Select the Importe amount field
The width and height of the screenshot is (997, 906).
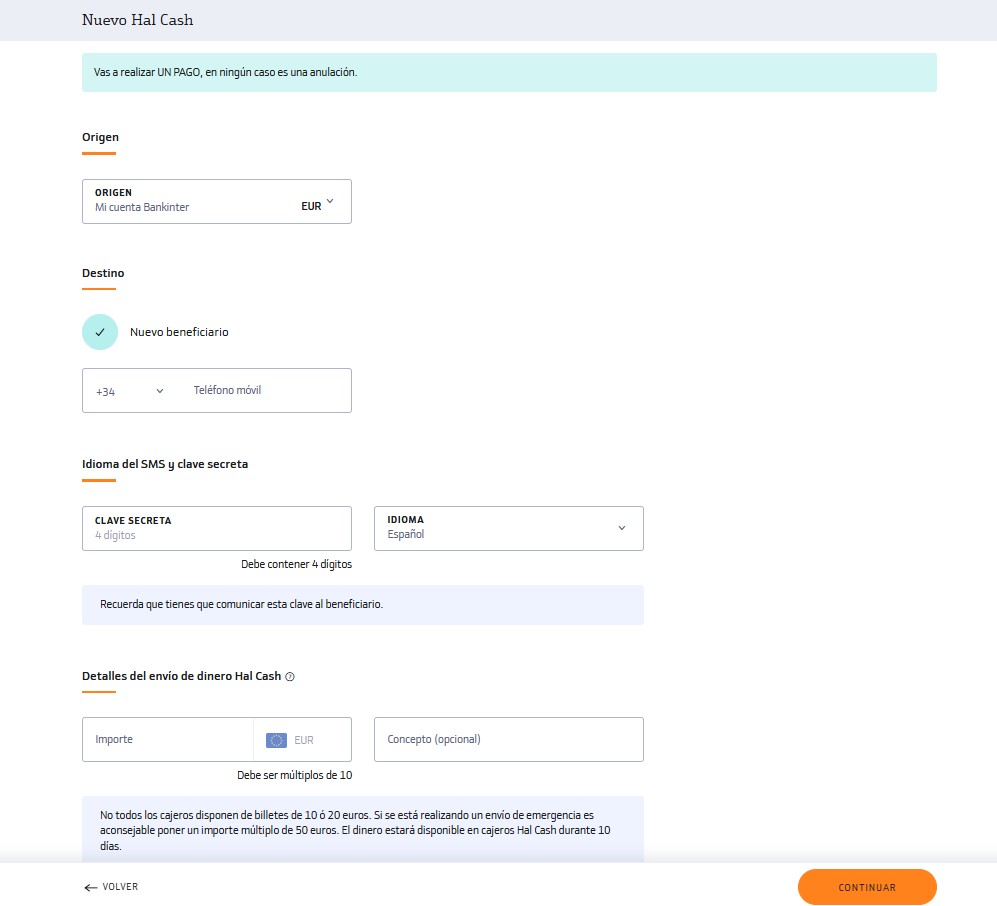[168, 739]
